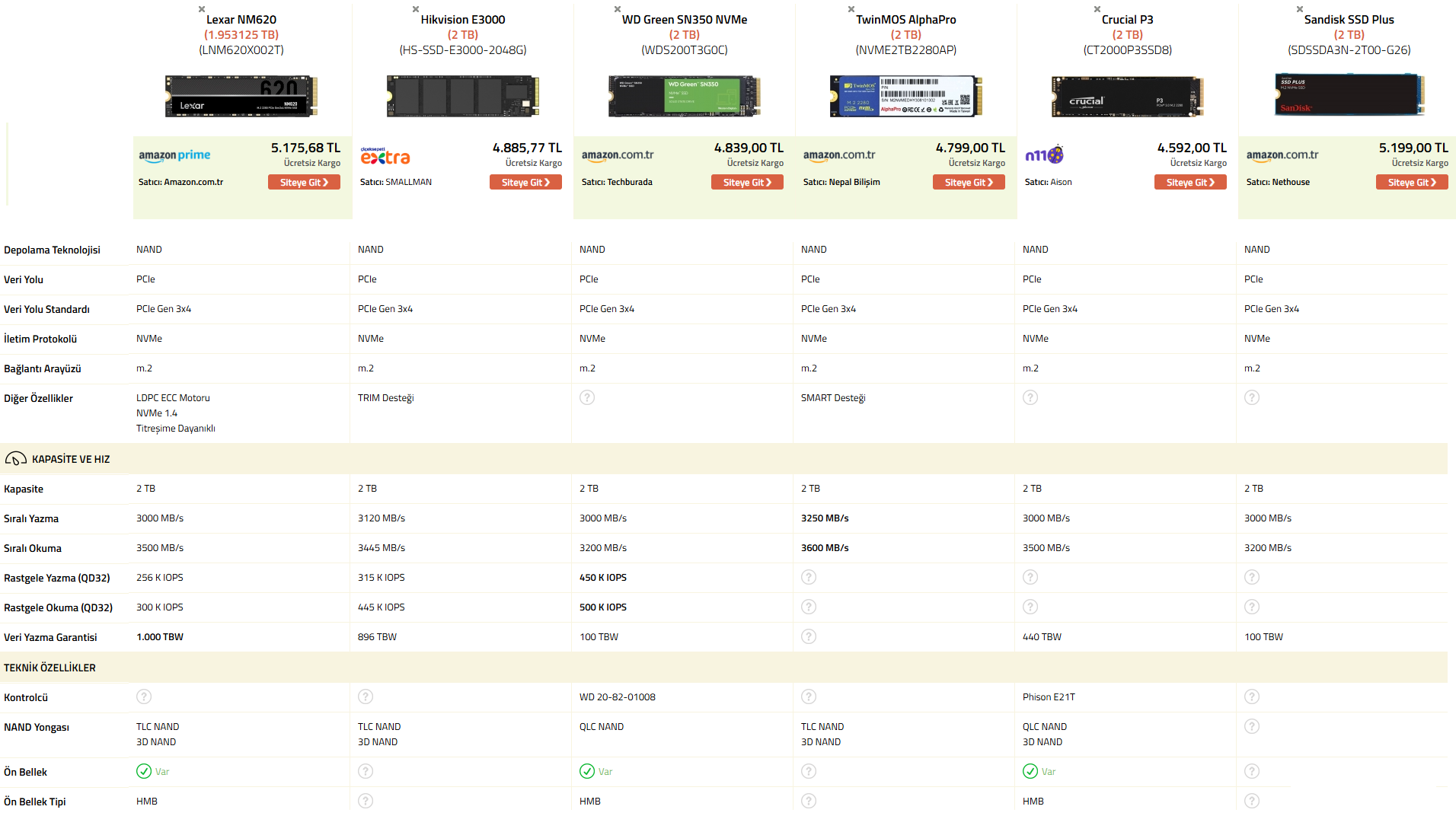The width and height of the screenshot is (1456, 816).
Task: Click Hikvision's question mark in Ön Bellek row
Action: [x=366, y=771]
